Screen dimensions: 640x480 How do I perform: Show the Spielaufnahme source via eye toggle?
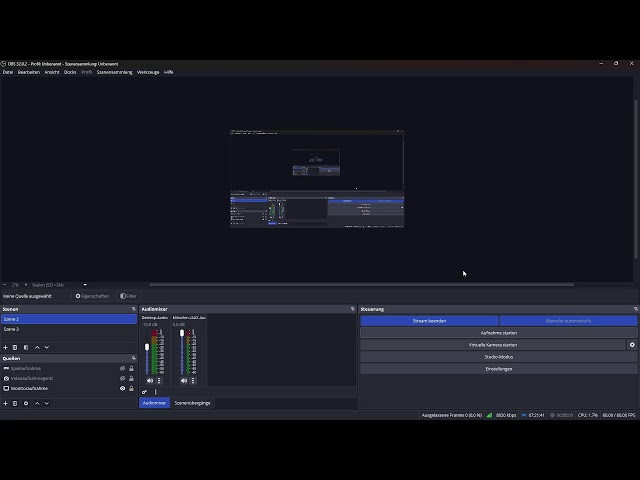coord(122,368)
